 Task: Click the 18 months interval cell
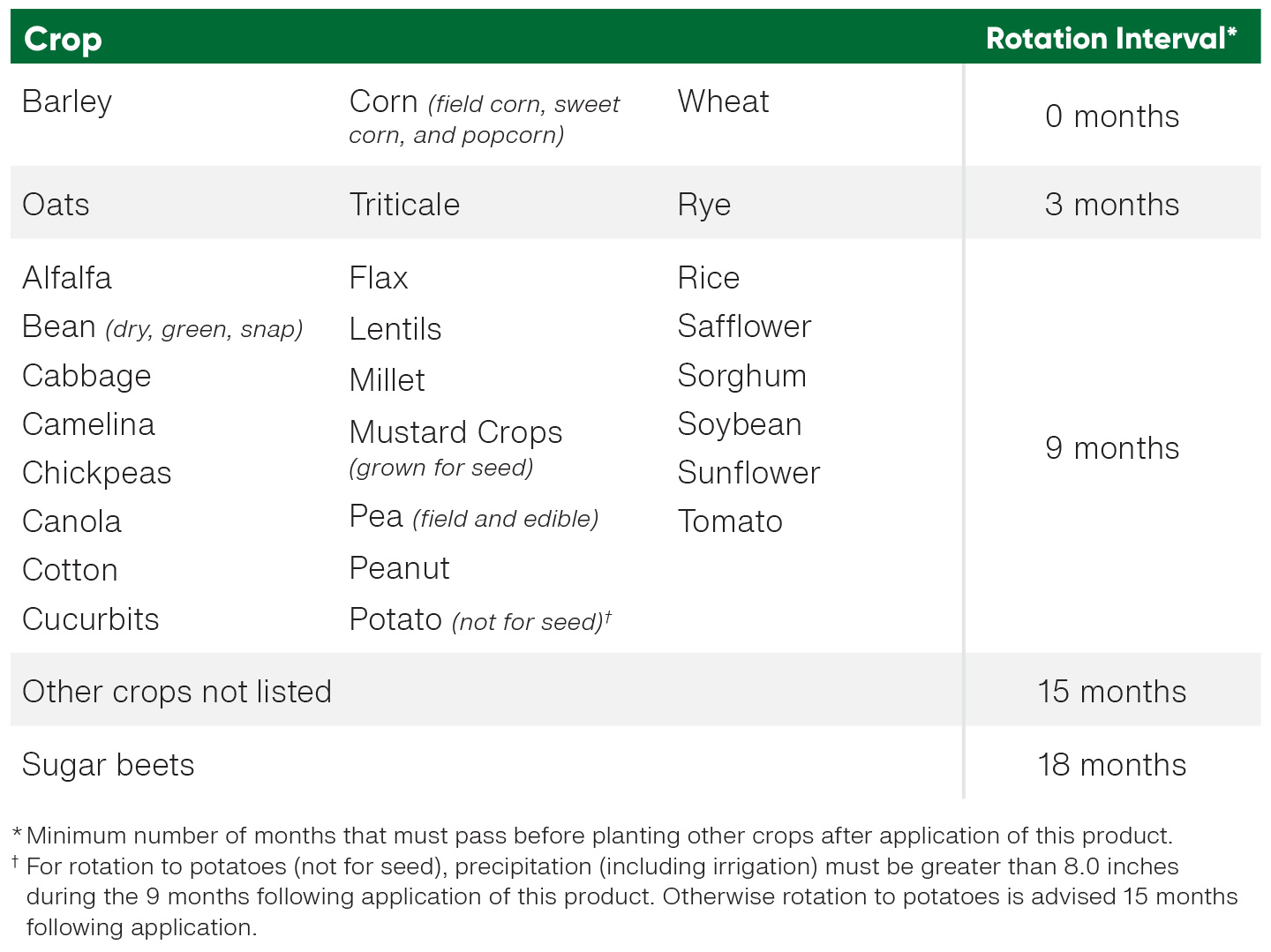pos(1111,765)
